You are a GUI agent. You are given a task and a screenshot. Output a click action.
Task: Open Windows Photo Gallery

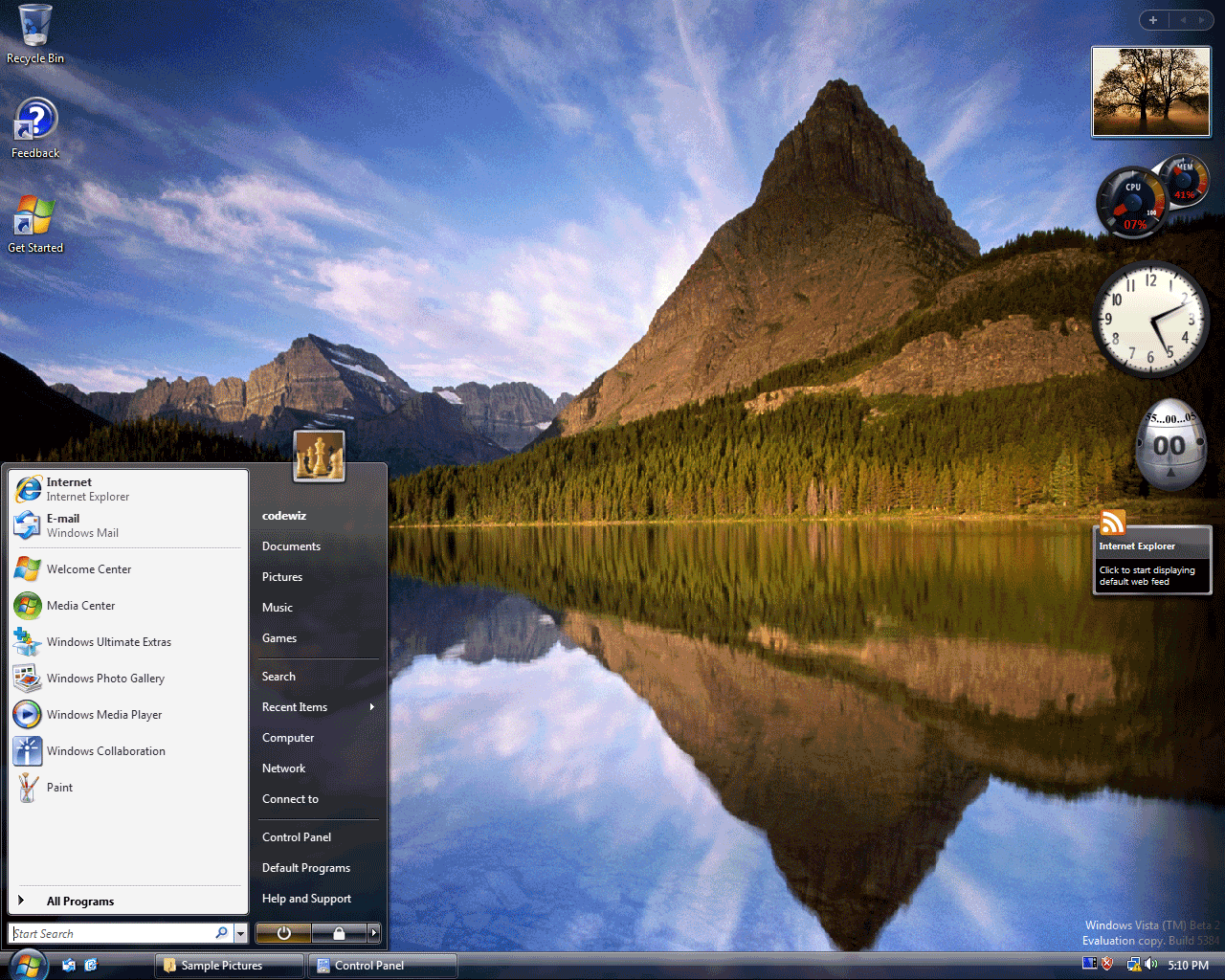coord(105,679)
